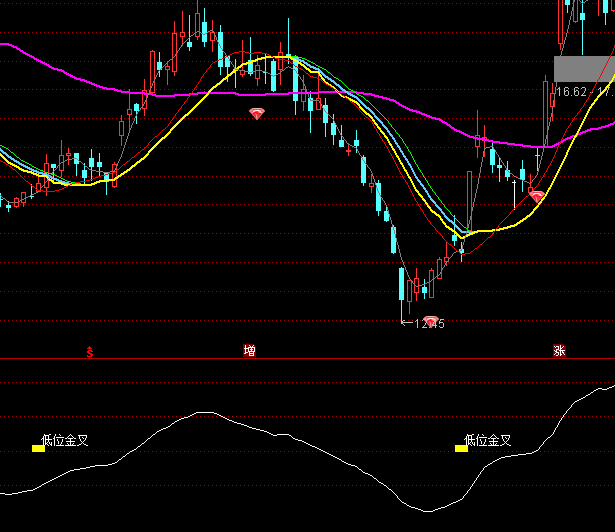Click the 16.62 price range label
Image resolution: width=615 pixels, height=532 pixels.
(x=585, y=91)
